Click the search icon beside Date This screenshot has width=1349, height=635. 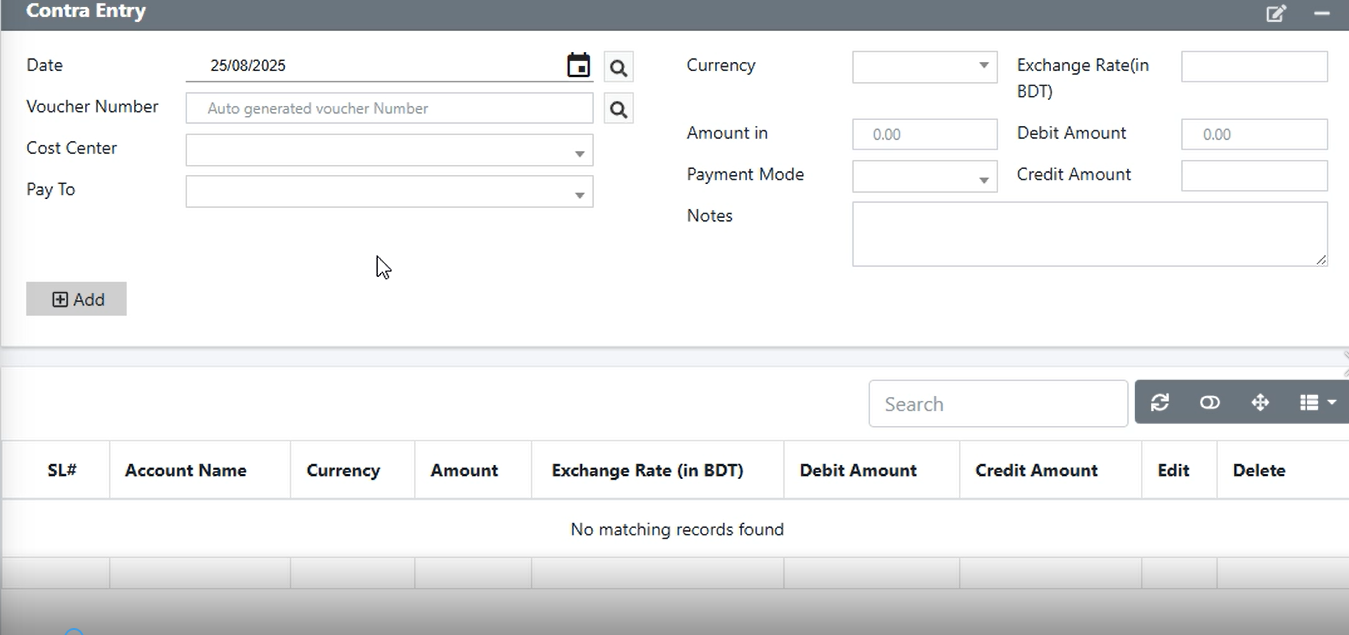coord(619,67)
